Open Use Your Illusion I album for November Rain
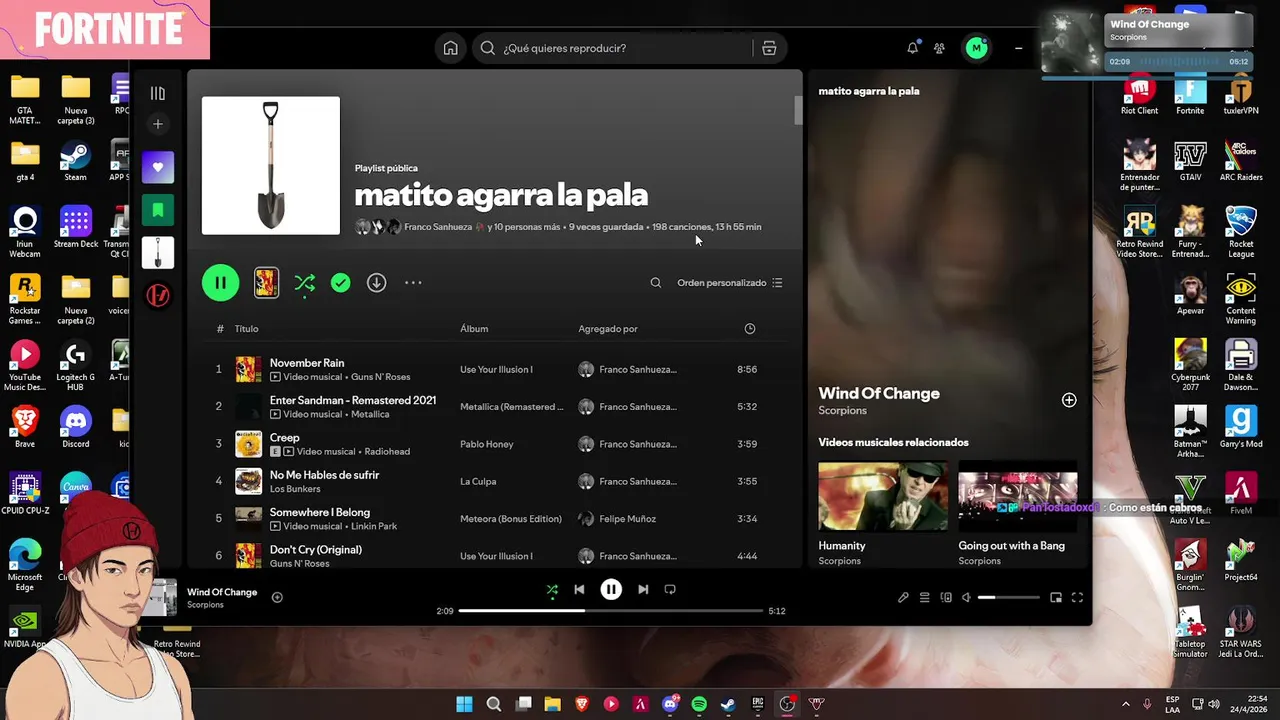Screen dimensions: 1280x720 click(x=496, y=370)
